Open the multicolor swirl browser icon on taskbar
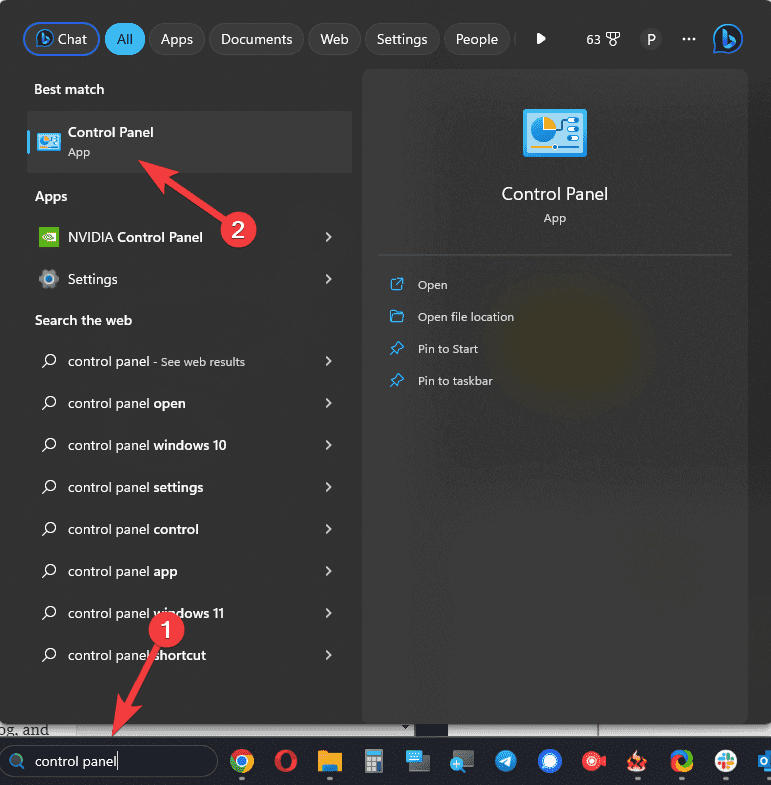 (682, 761)
